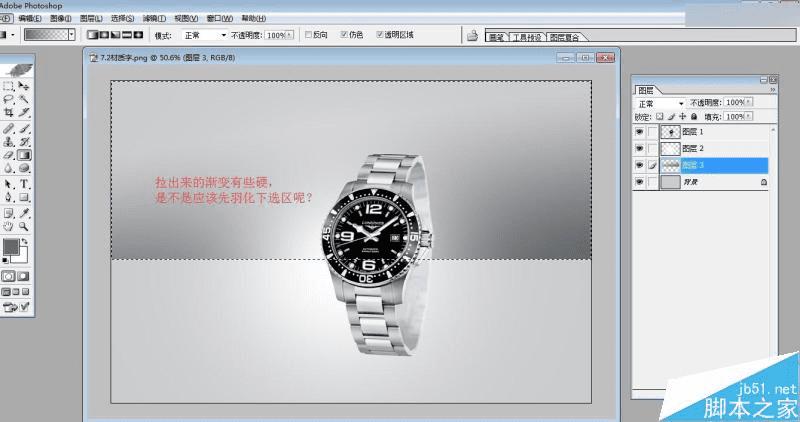Open the 图层(L) menu
This screenshot has height=422, width=800.
(x=91, y=18)
